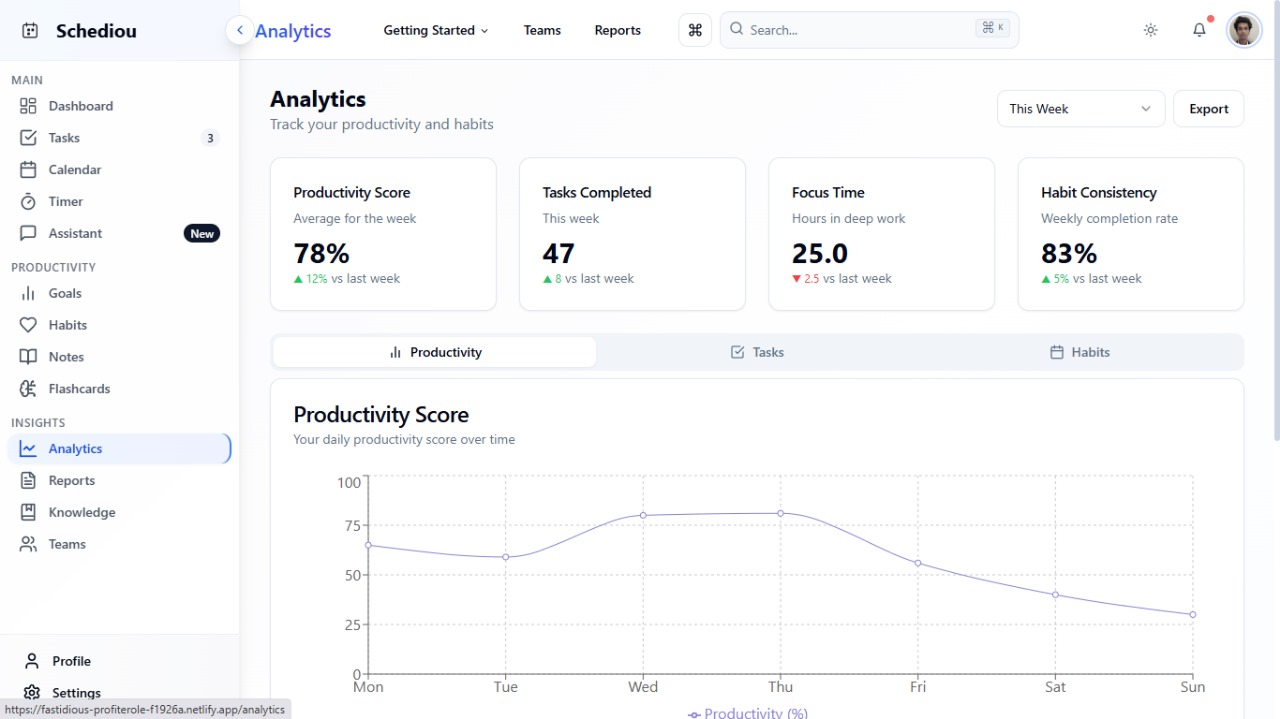Open Goals in the sidebar
Viewport: 1280px width, 719px height.
pyautogui.click(x=120, y=293)
